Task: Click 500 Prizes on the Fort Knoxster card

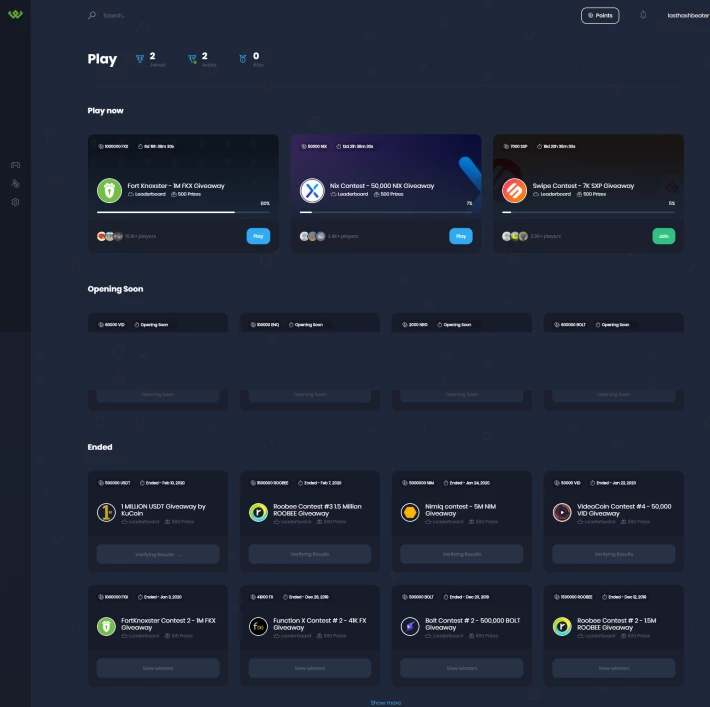Action: 186,194
